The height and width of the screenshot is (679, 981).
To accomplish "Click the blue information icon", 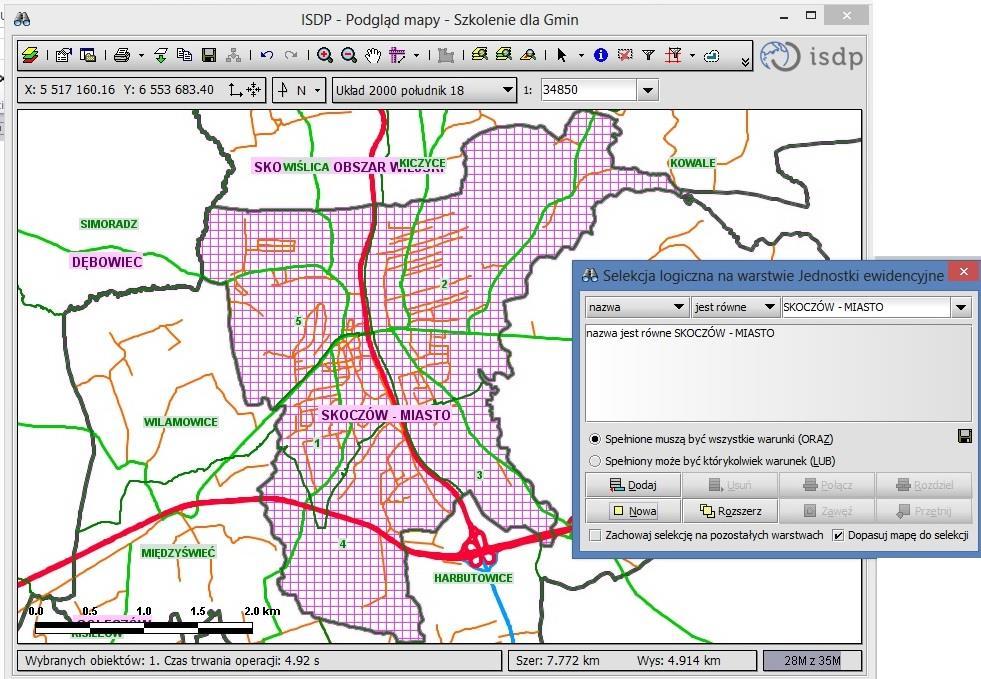I will pyautogui.click(x=601, y=55).
